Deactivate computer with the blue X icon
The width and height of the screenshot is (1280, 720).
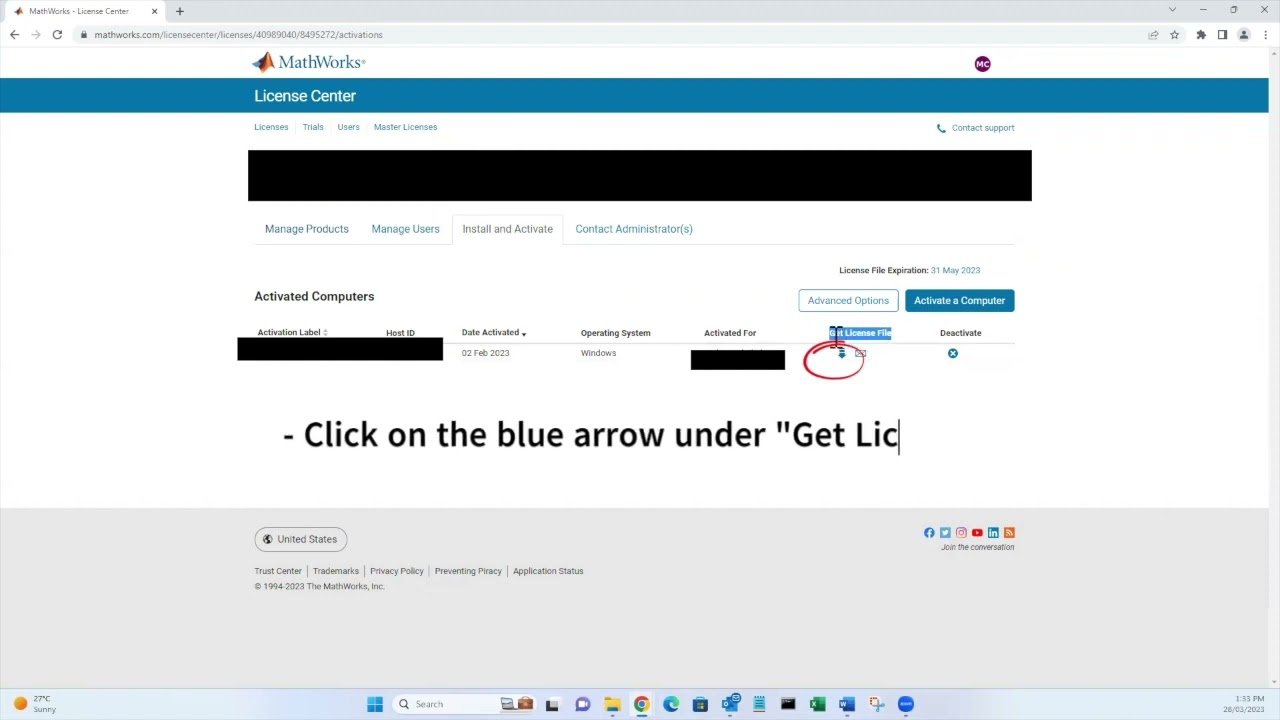953,353
